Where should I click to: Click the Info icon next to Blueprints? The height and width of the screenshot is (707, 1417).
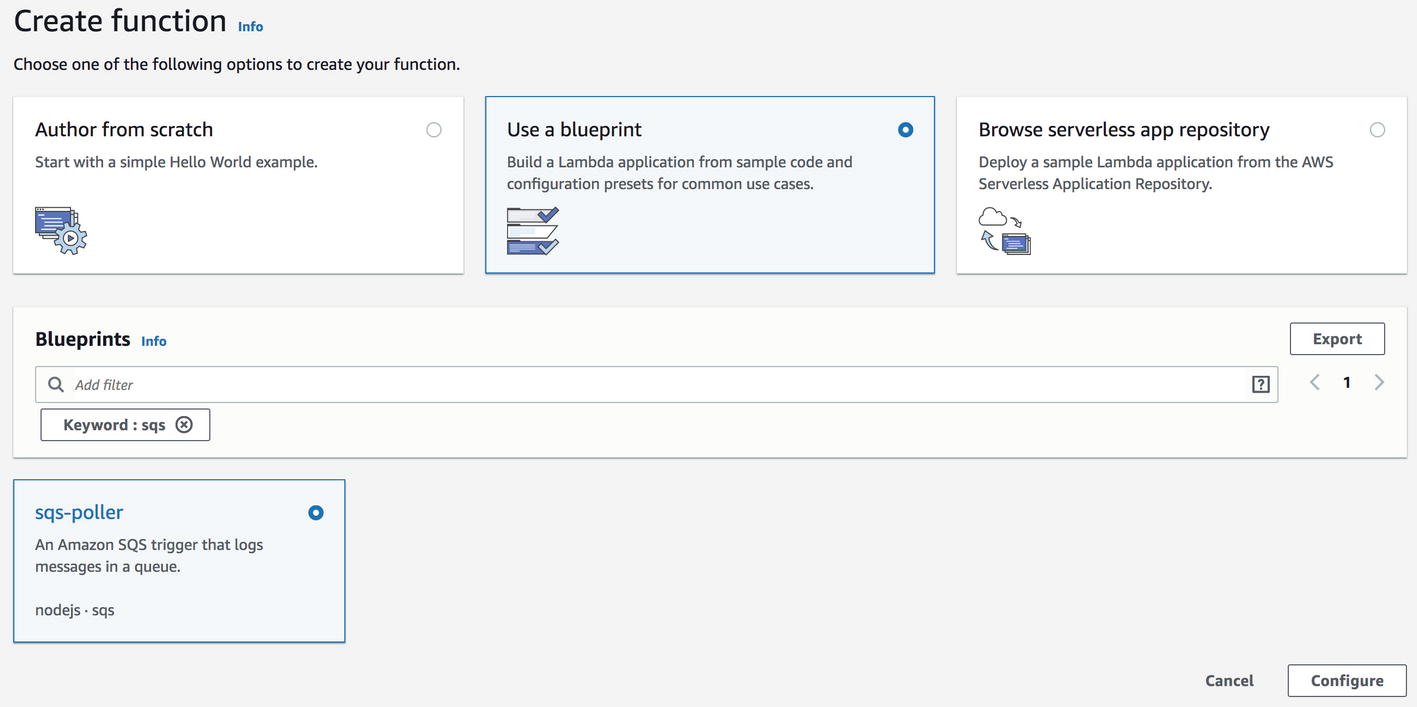[x=153, y=341]
